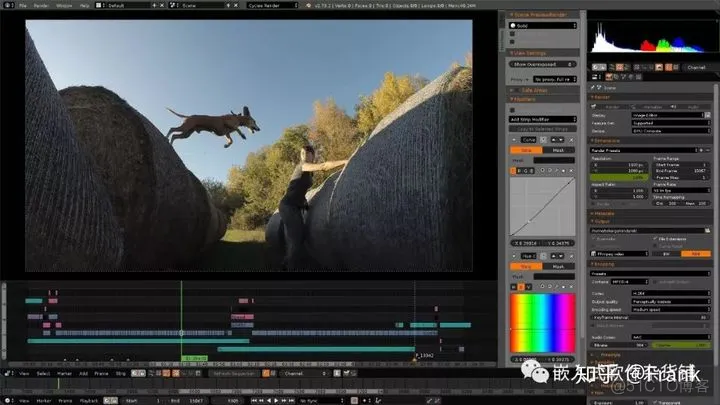
Task: Open the Solid preview shading dropdown
Action: pyautogui.click(x=543, y=26)
